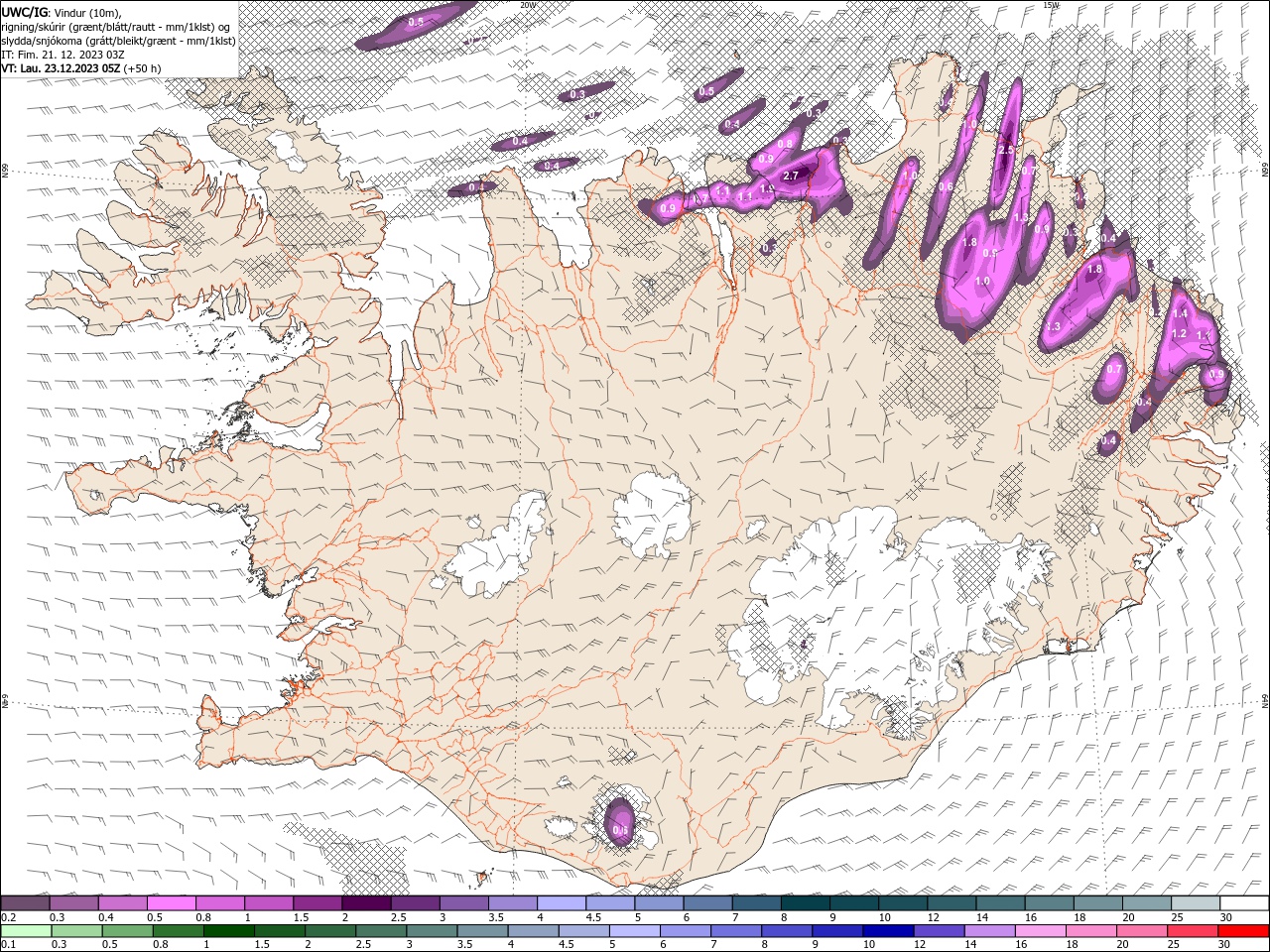The image size is (1270, 952).
Task: Click the '2.7' precipitation value on the map
Action: click(791, 176)
